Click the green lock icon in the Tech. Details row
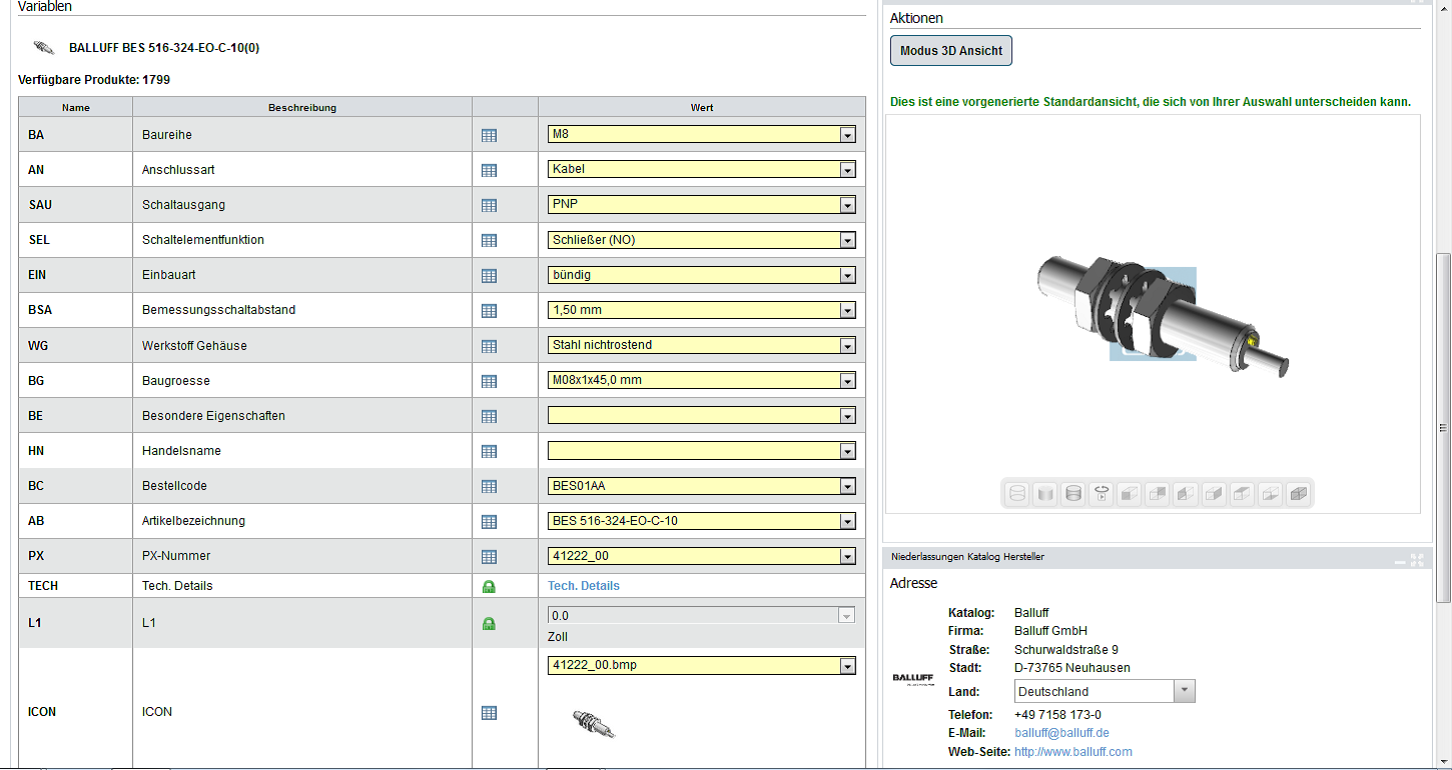 [489, 586]
